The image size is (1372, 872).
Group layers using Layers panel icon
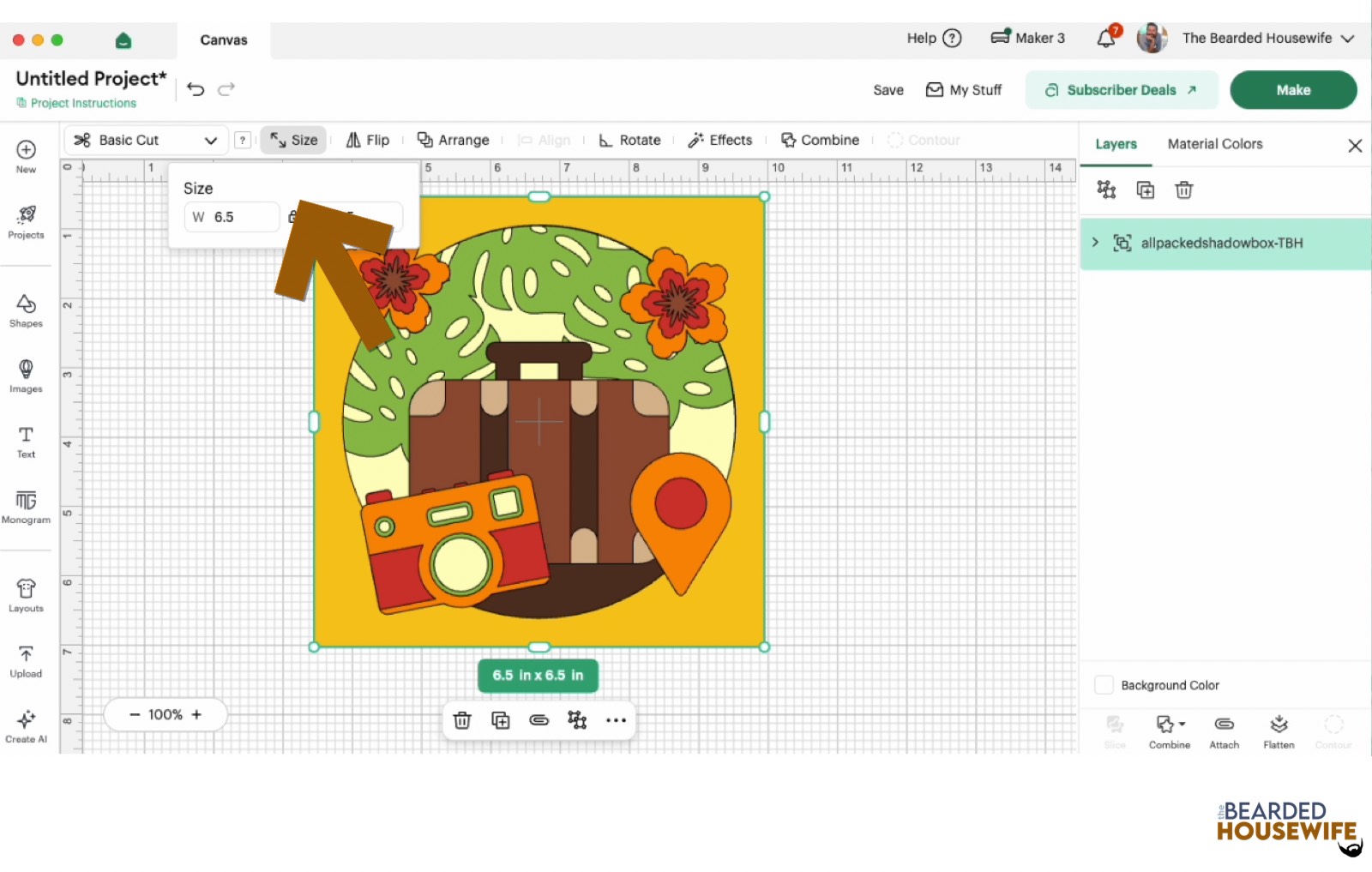click(x=1107, y=189)
